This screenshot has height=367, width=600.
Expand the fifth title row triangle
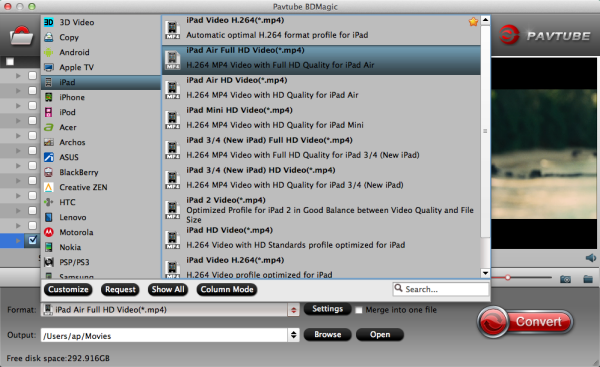18,135
